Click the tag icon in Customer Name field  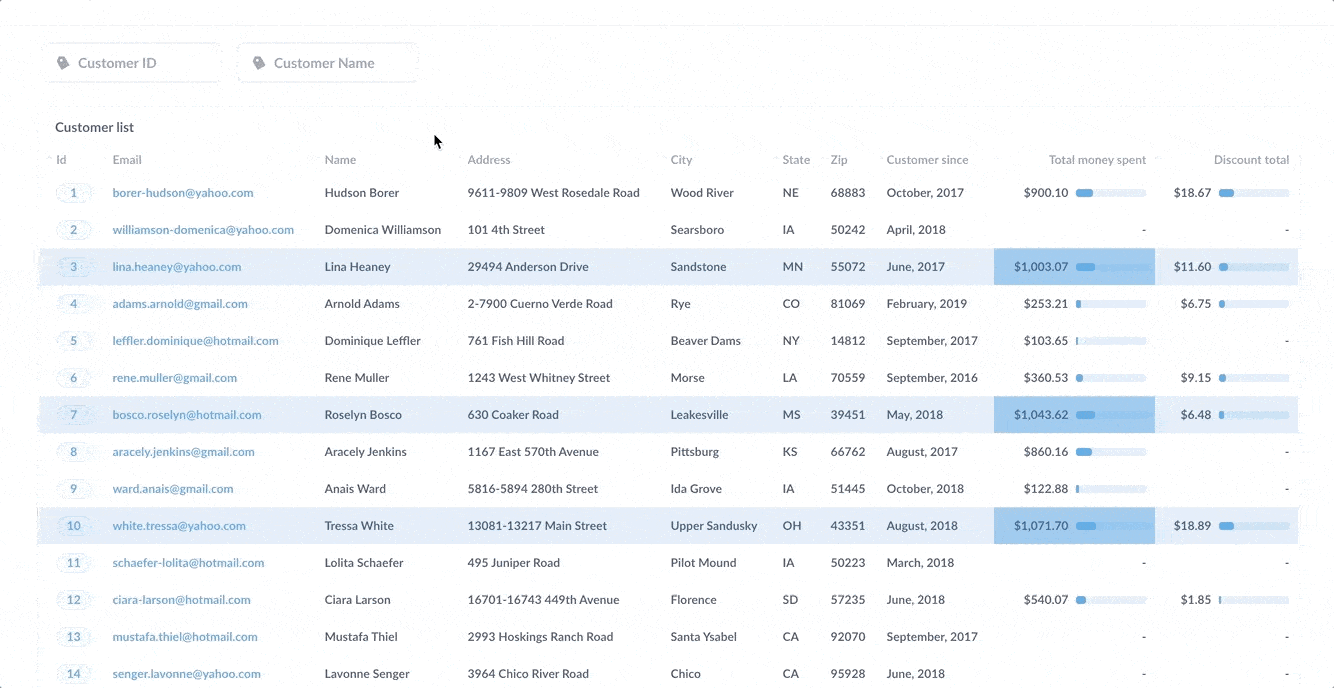coord(258,62)
